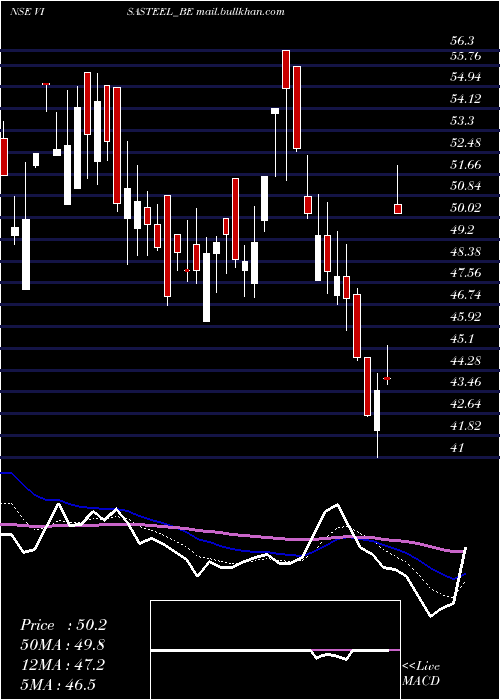Viewport: 500px width, 700px height.
Task: Click the 12MA : 47.2 readout
Action: point(62,665)
